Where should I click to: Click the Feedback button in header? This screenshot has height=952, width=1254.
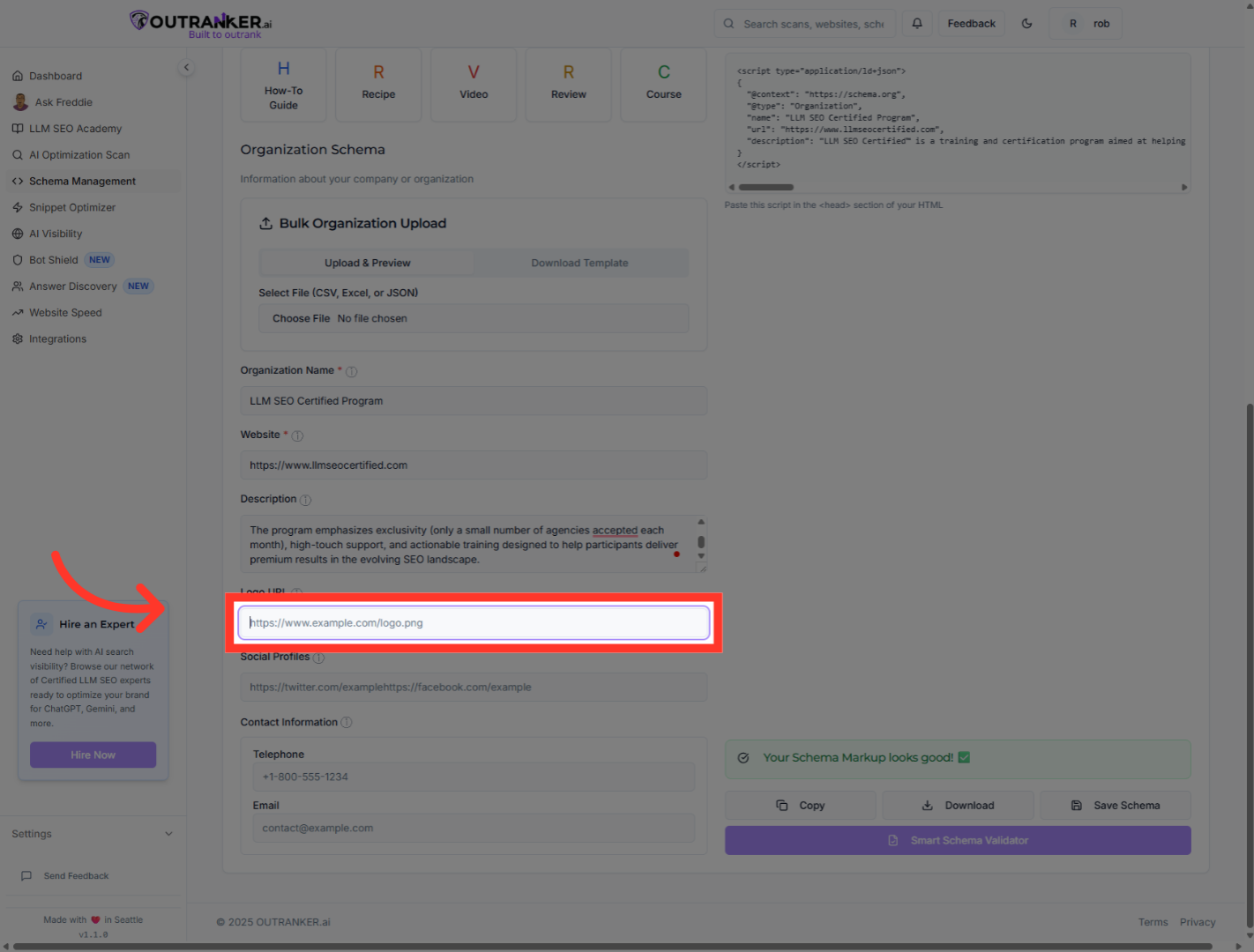click(972, 24)
